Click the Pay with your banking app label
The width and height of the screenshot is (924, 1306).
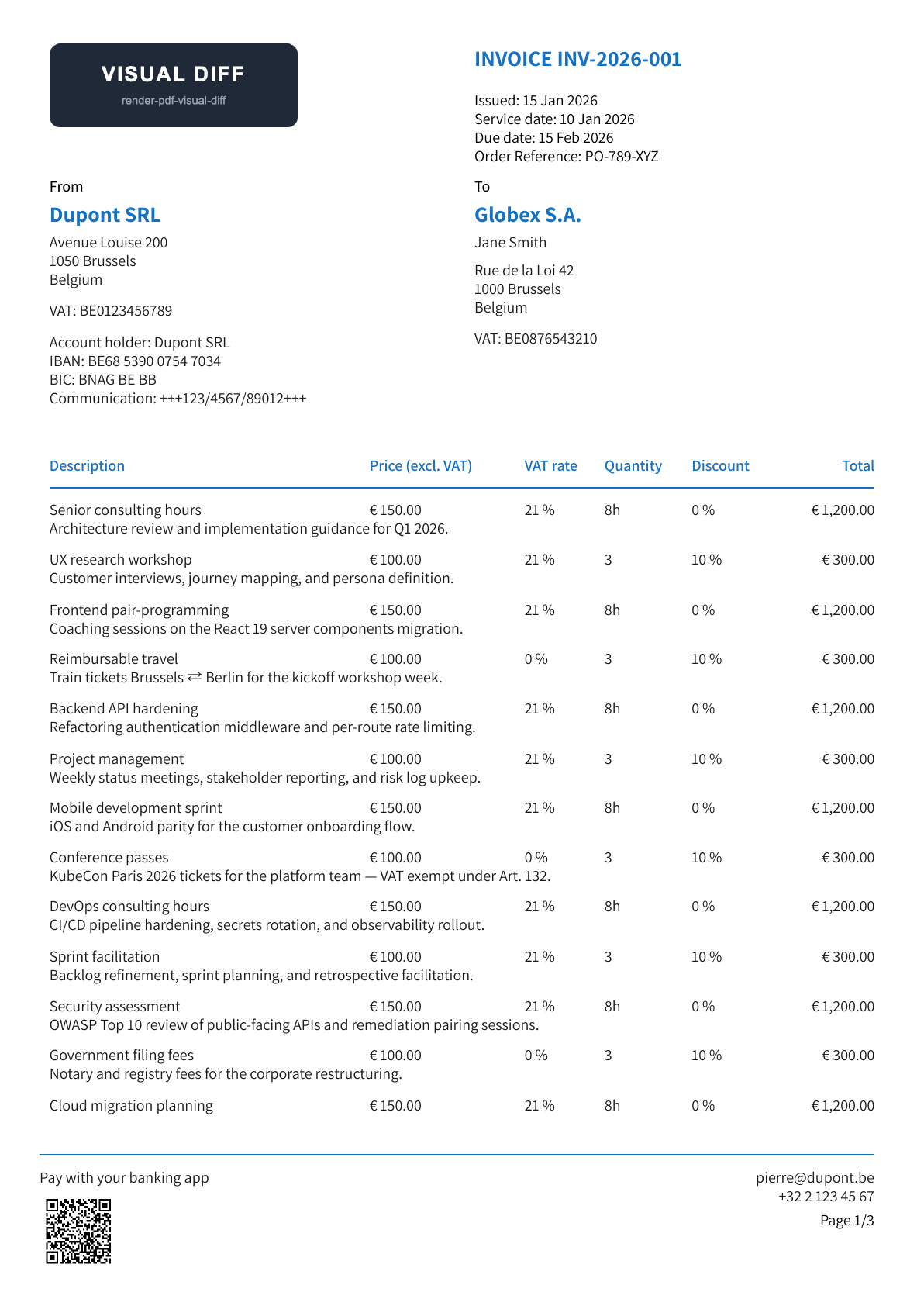124,1178
